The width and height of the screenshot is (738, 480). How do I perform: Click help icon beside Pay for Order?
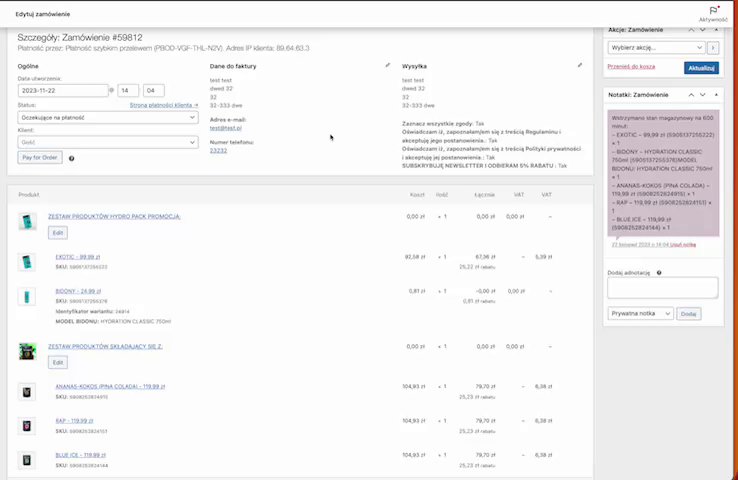[x=72, y=159]
